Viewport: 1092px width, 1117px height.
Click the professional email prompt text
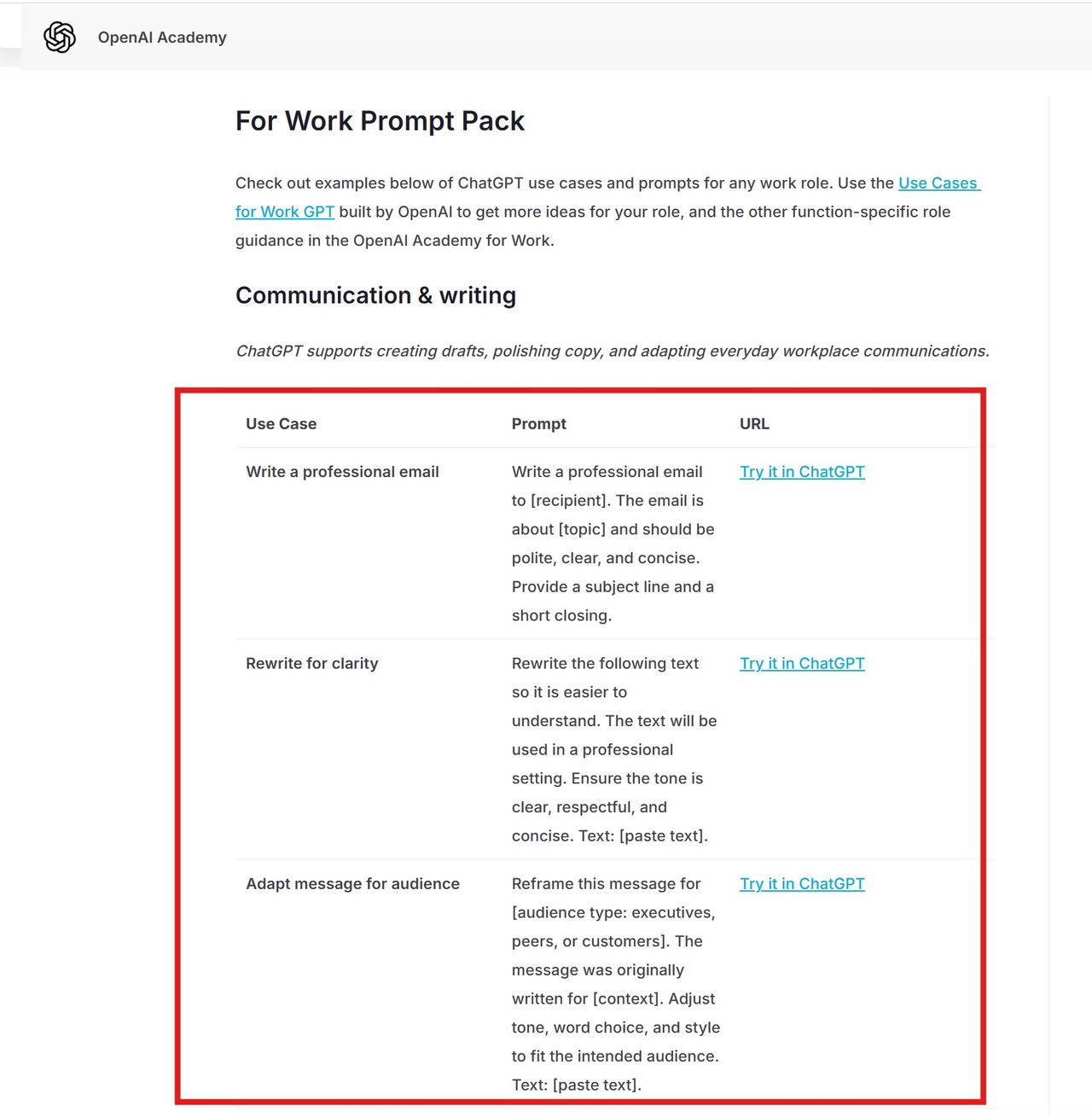coord(613,544)
